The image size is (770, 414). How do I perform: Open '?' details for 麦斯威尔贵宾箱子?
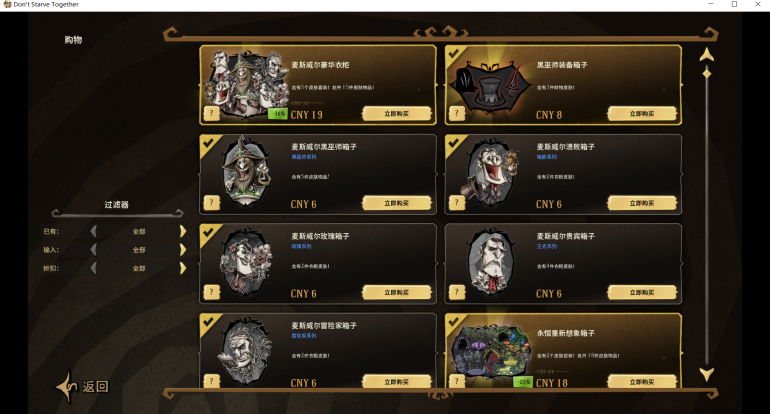[x=457, y=292]
